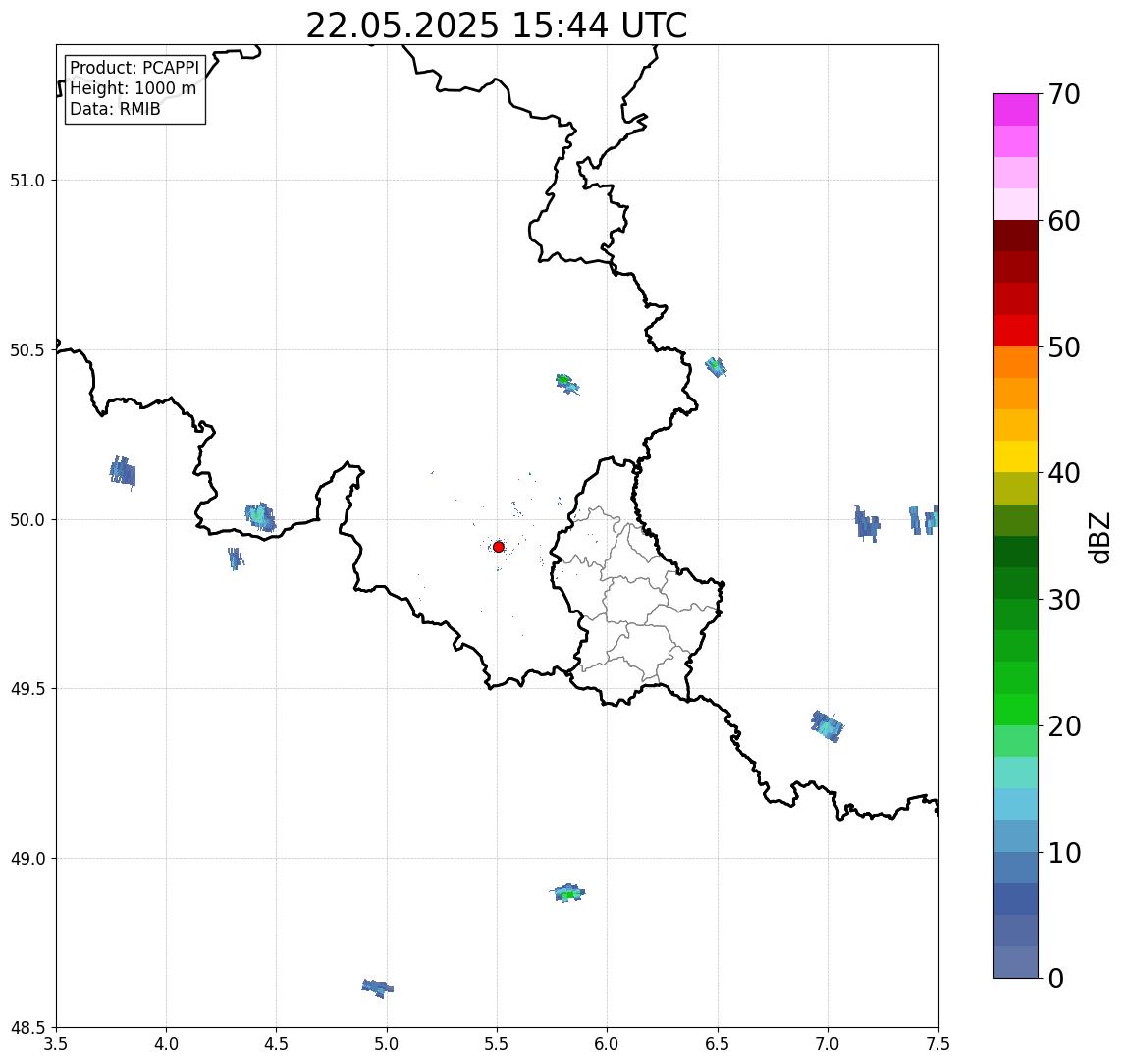The height and width of the screenshot is (1064, 1124).
Task: Click the radar echo near 5.8°E, 48.9°N
Action: (x=569, y=893)
